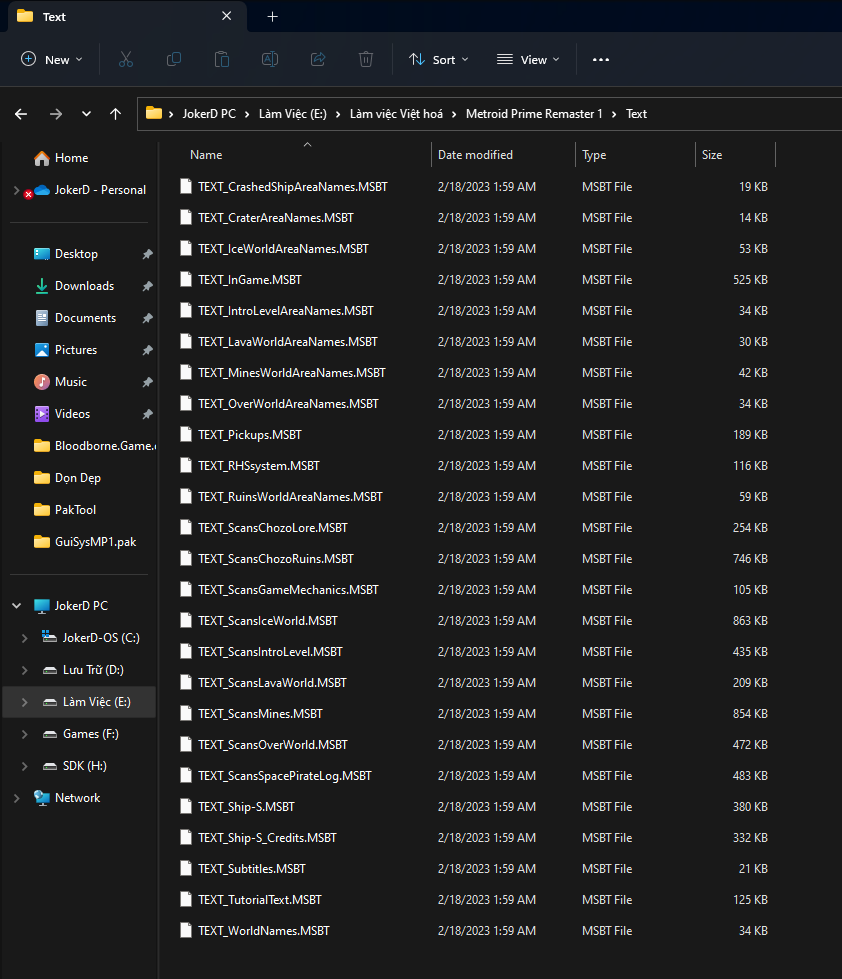Screen dimensions: 842x979
Task: Open the See more ellipsis icon
Action: pos(600,60)
